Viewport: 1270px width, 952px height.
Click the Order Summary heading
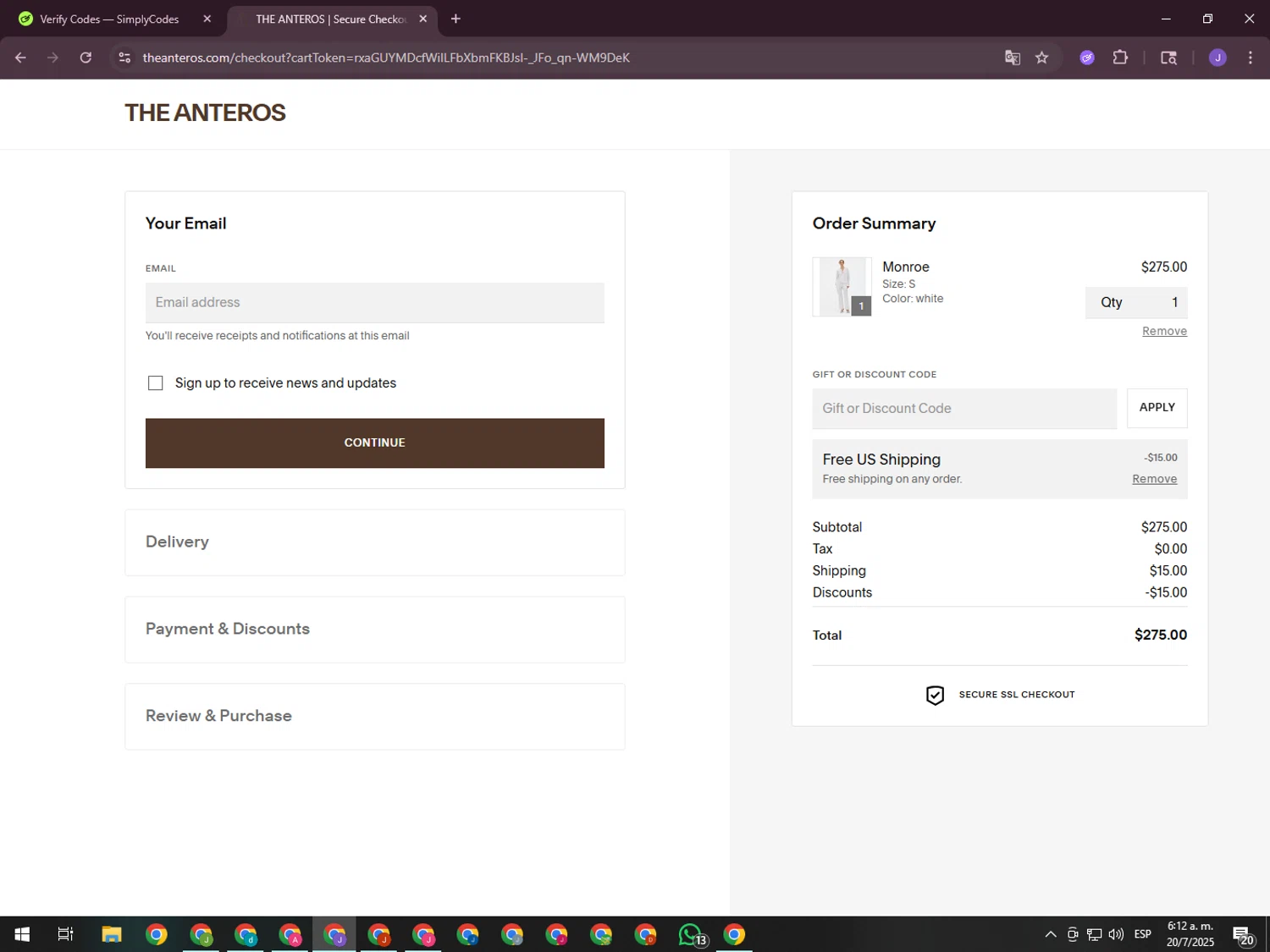[874, 223]
